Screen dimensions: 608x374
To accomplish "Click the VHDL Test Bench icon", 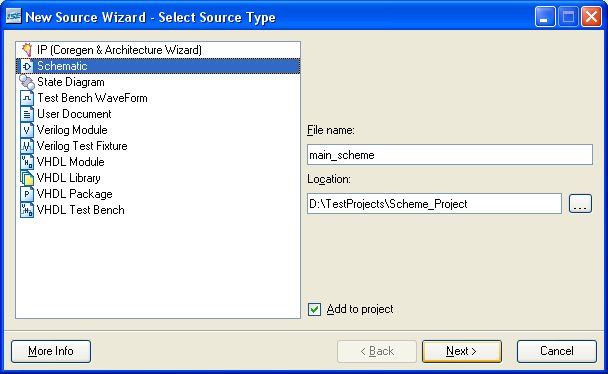I will 27,210.
